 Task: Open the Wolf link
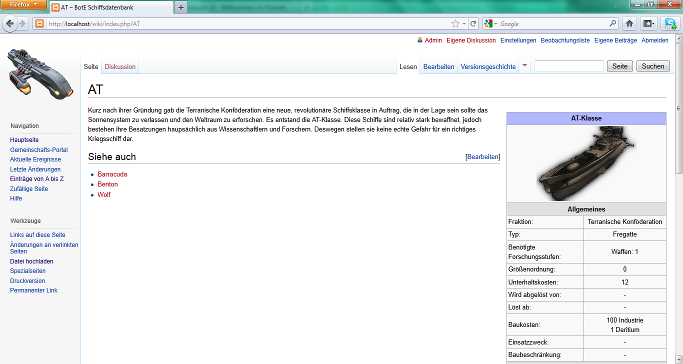point(104,195)
